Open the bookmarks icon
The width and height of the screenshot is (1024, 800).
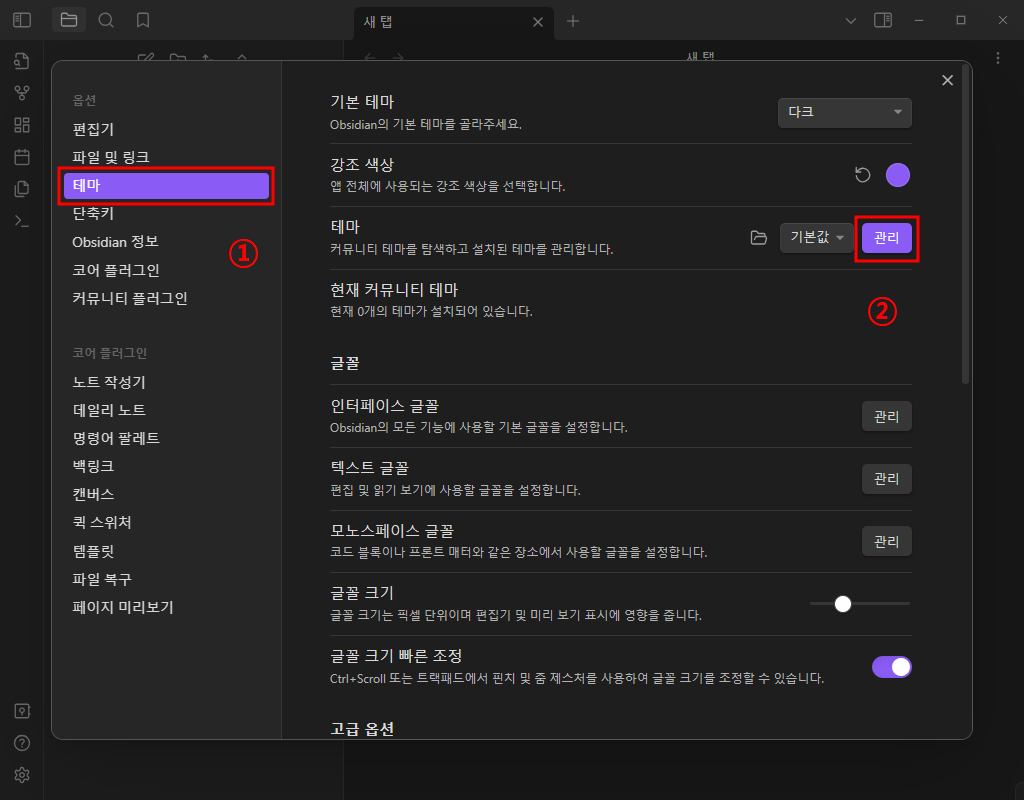tap(143, 20)
